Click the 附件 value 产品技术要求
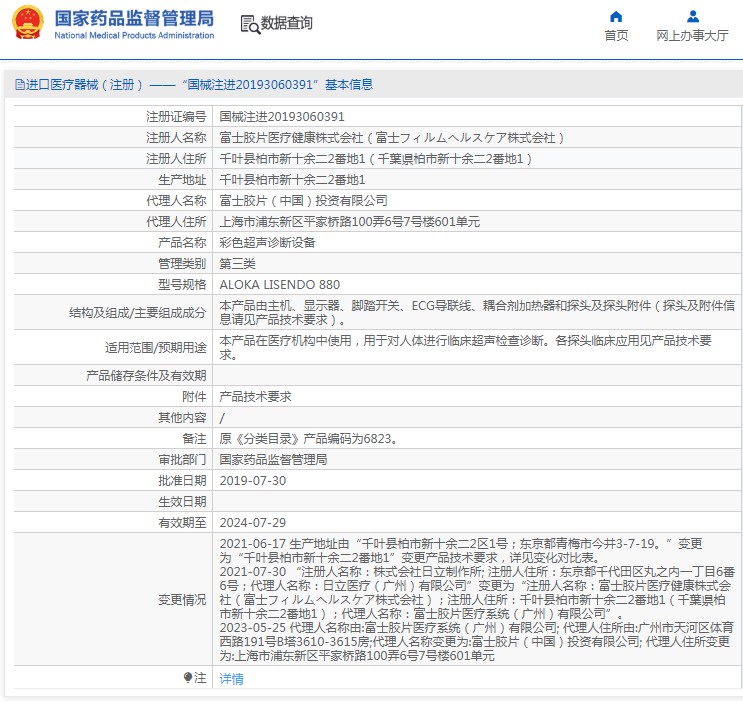743x704 pixels. pyautogui.click(x=255, y=397)
